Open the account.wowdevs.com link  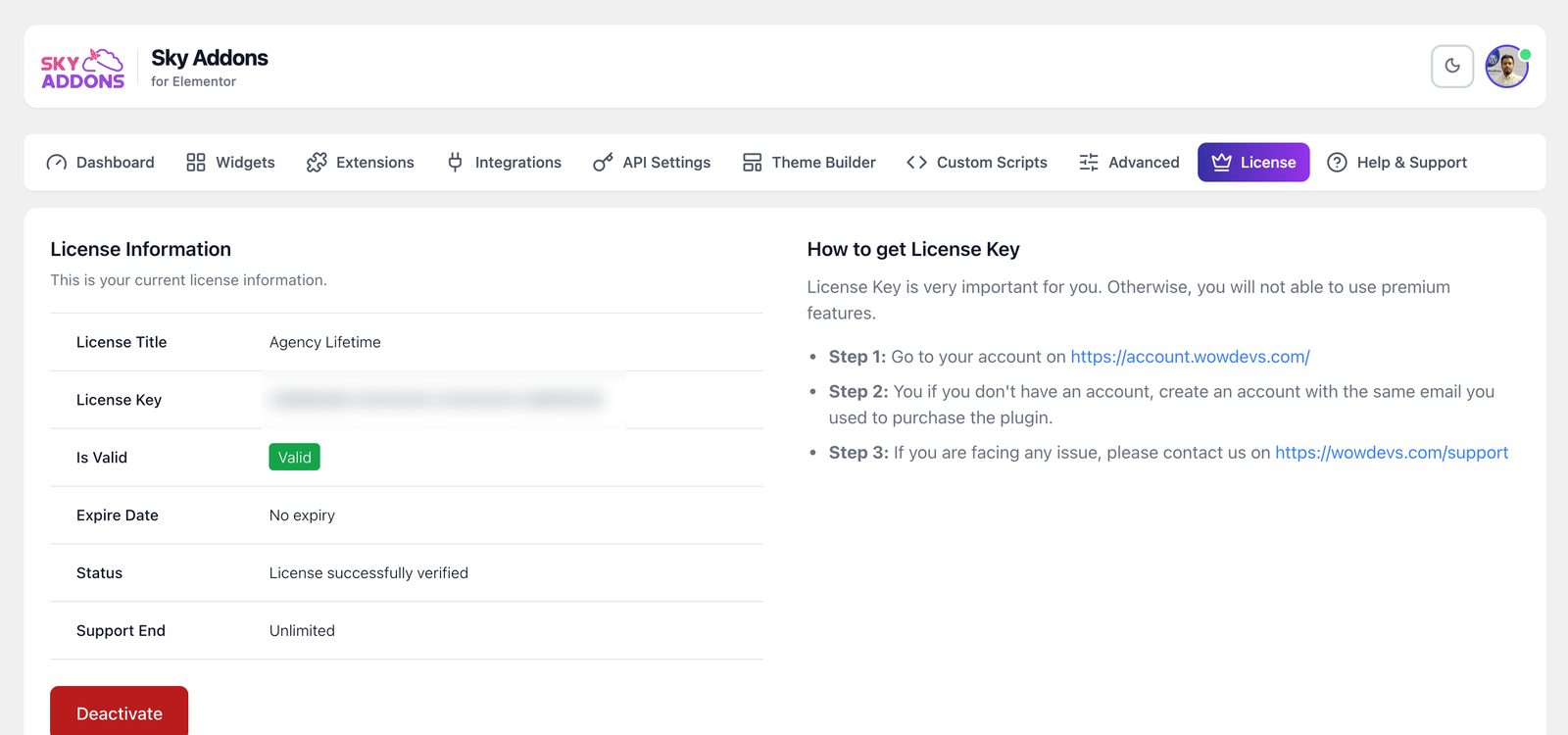(1190, 357)
